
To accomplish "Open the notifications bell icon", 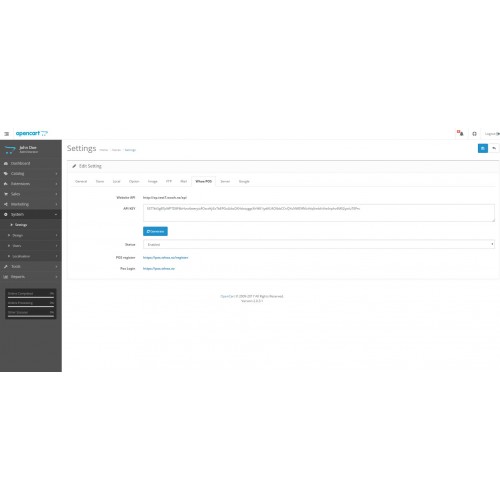I will coord(460,133).
